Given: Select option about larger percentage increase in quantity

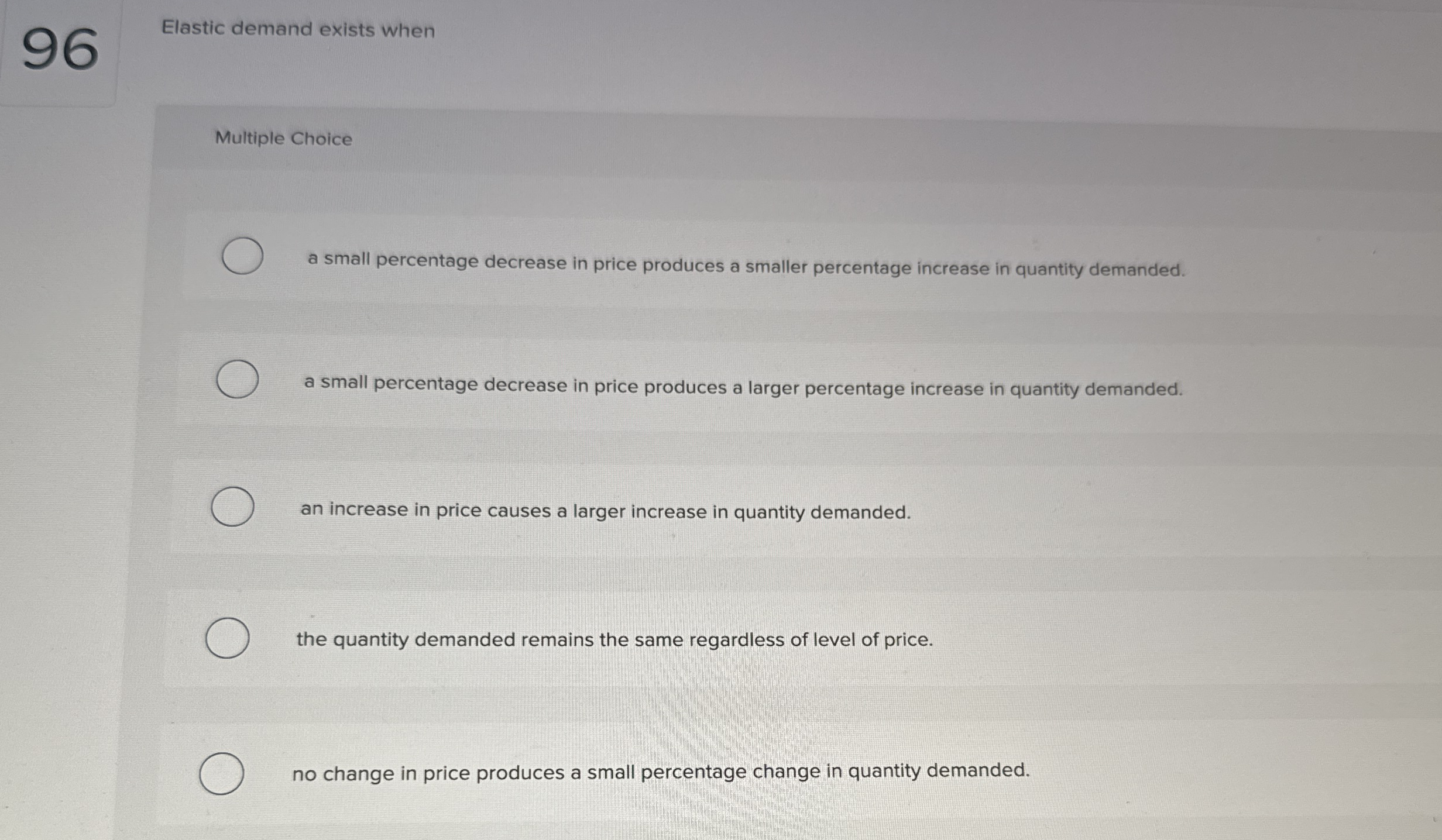Looking at the screenshot, I should point(239,380).
